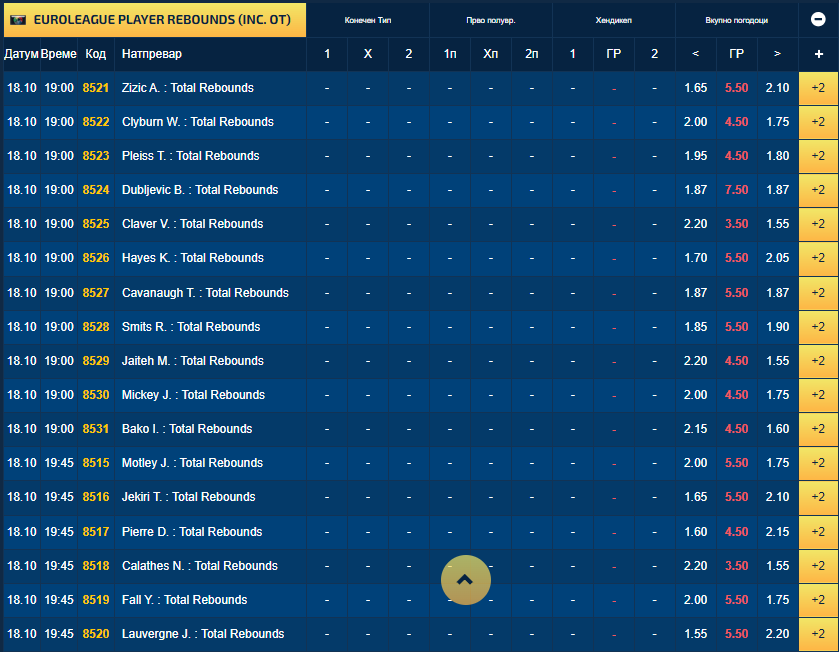This screenshot has height=652, width=839.
Task: Pick over 1.87 odds for Cavanaugh T.
Action: tap(777, 293)
